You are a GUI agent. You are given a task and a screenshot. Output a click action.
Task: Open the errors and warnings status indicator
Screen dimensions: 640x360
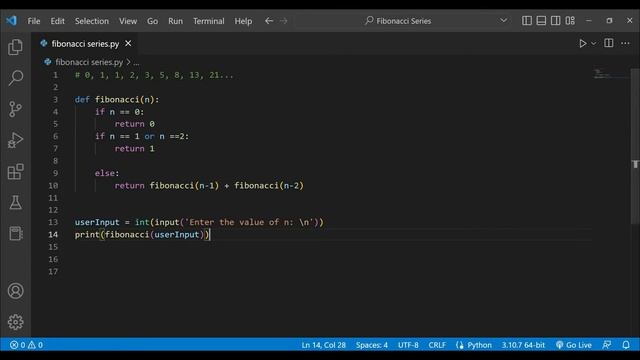tap(26, 345)
